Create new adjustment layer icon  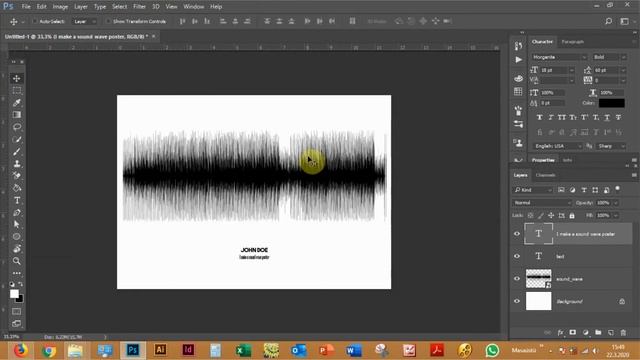click(586, 333)
